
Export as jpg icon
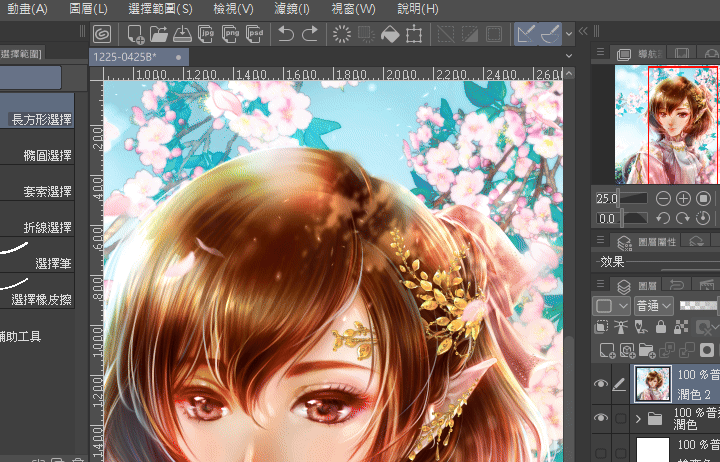click(206, 34)
